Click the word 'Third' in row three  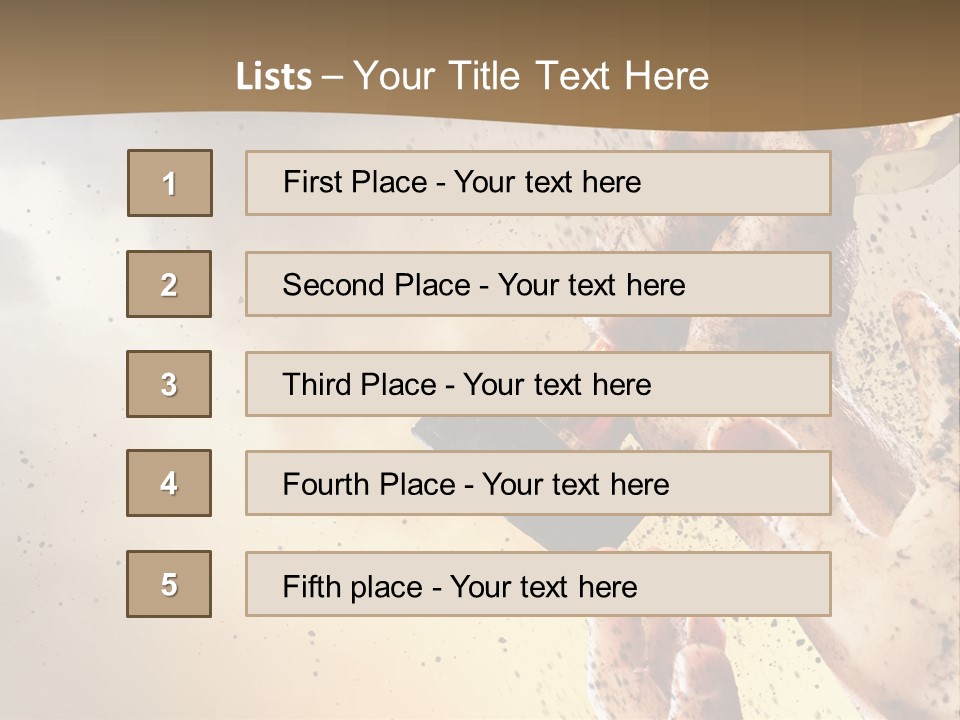click(x=314, y=385)
